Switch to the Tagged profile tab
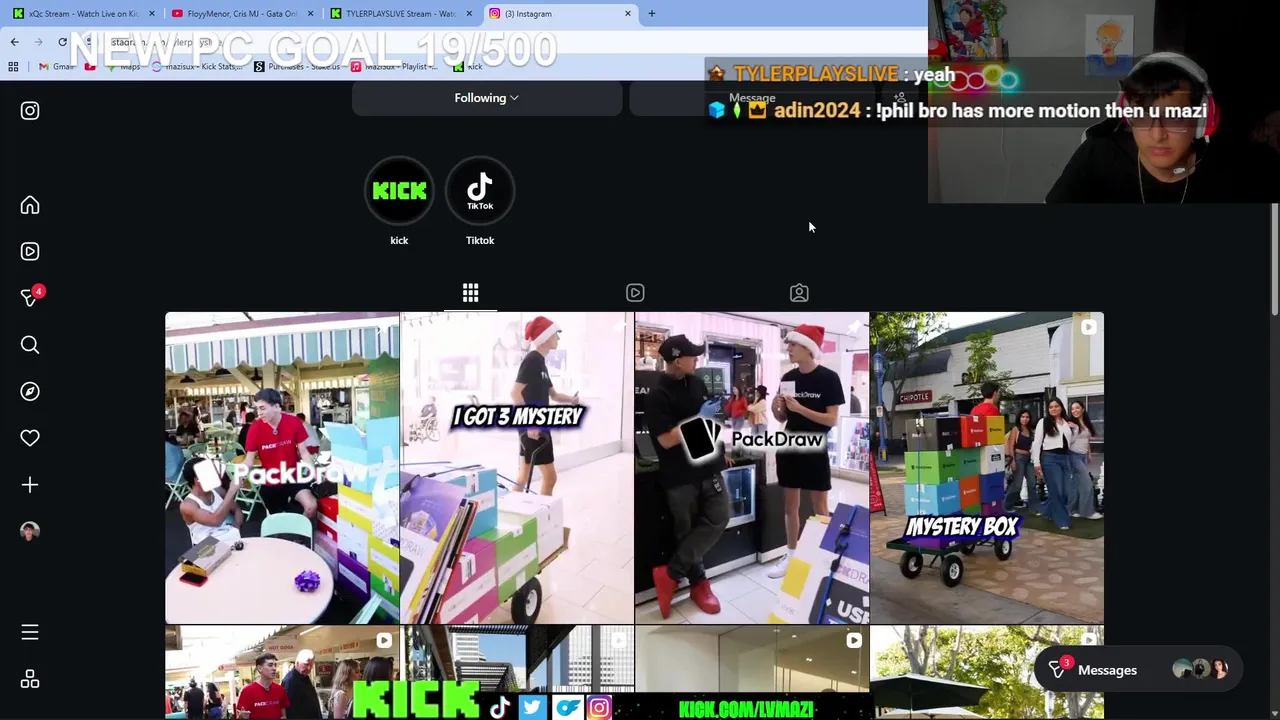 (799, 293)
